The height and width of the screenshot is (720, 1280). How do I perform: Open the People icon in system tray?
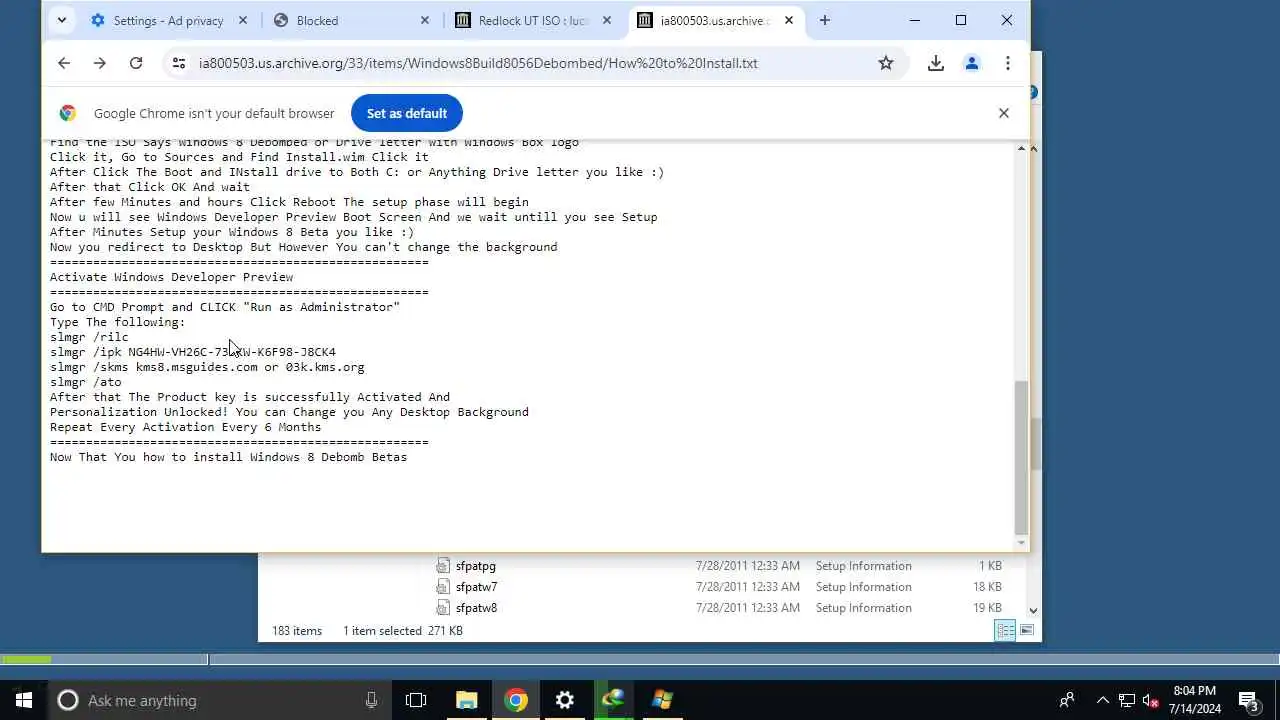pos(1067,700)
